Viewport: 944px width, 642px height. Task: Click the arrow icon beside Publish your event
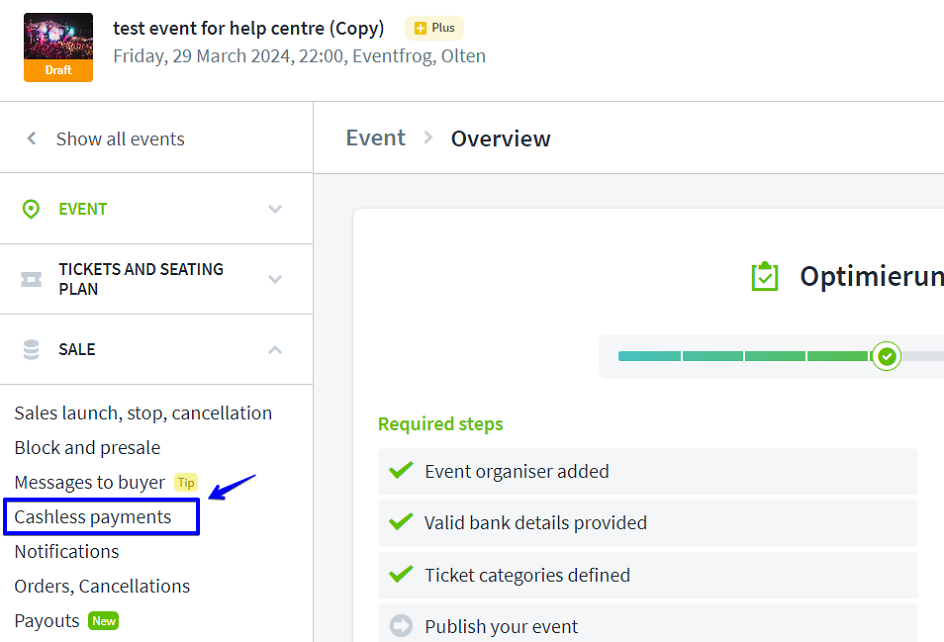coord(401,627)
